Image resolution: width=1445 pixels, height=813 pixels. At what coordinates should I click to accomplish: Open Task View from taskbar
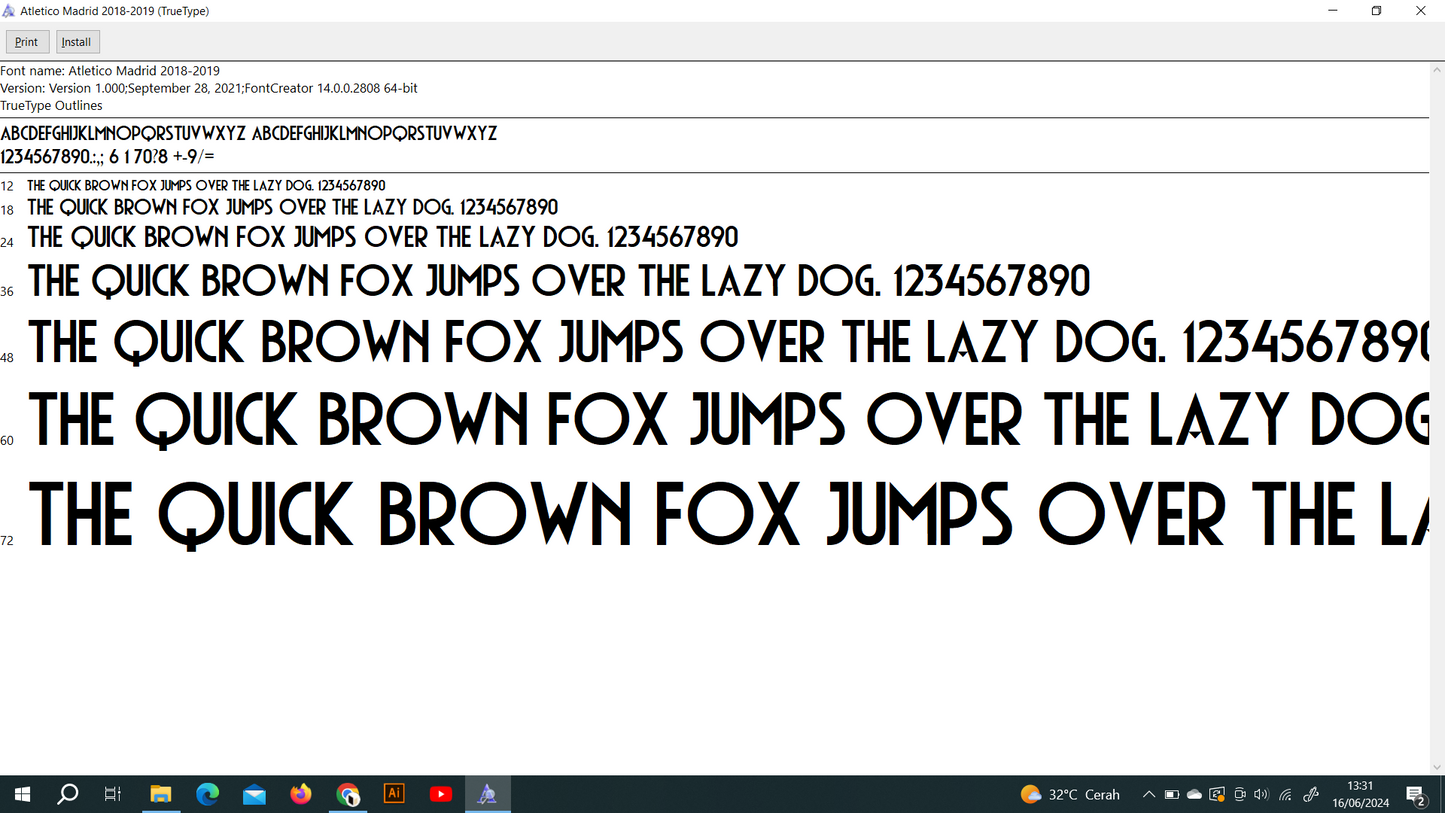point(113,794)
